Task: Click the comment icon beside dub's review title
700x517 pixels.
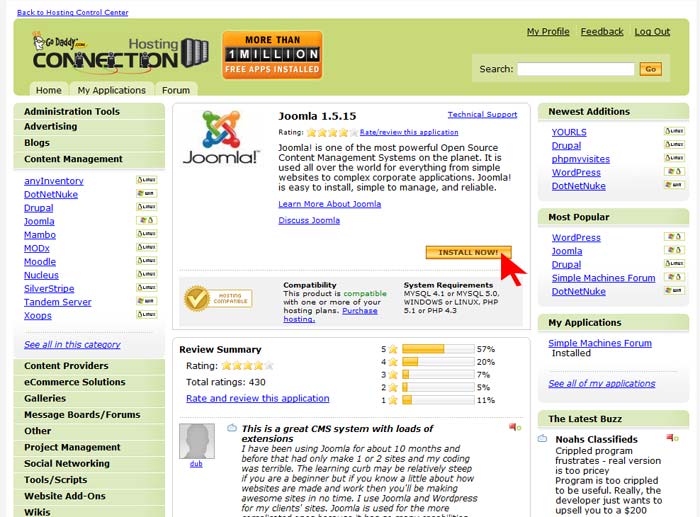Action: point(232,428)
